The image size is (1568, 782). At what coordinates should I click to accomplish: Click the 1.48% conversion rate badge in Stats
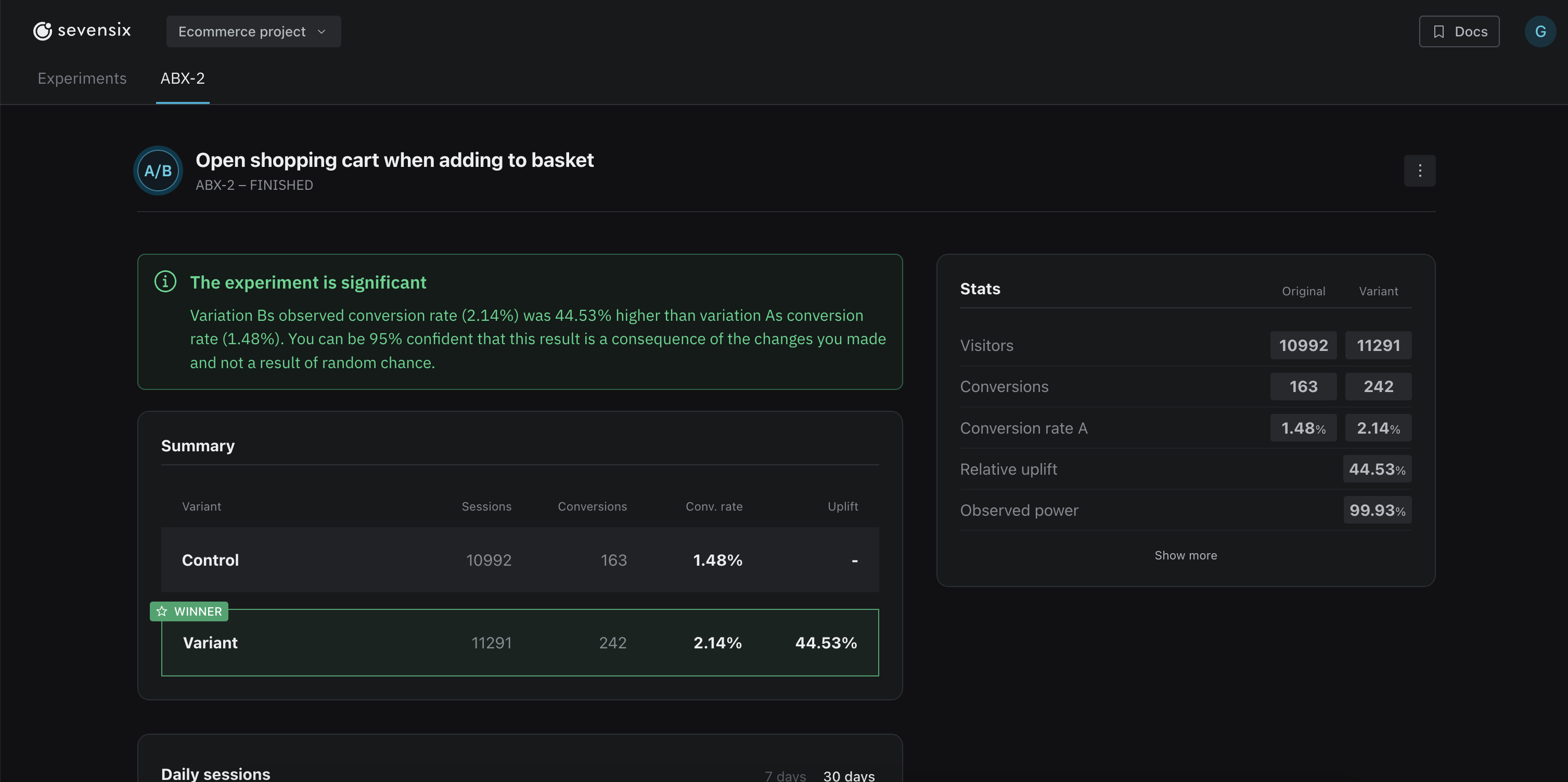pos(1303,428)
